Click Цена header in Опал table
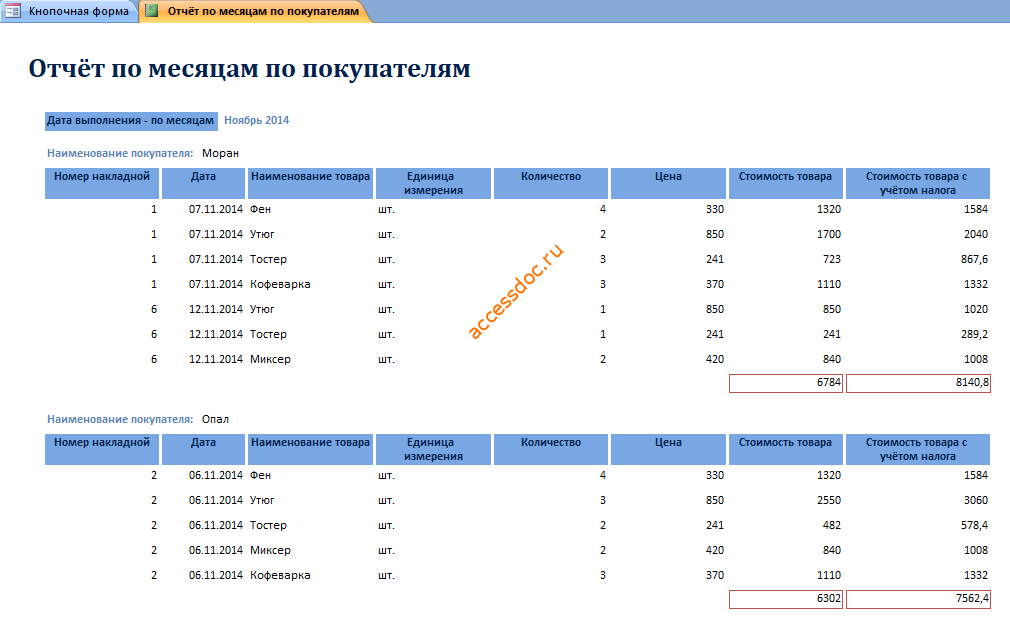 tap(669, 449)
